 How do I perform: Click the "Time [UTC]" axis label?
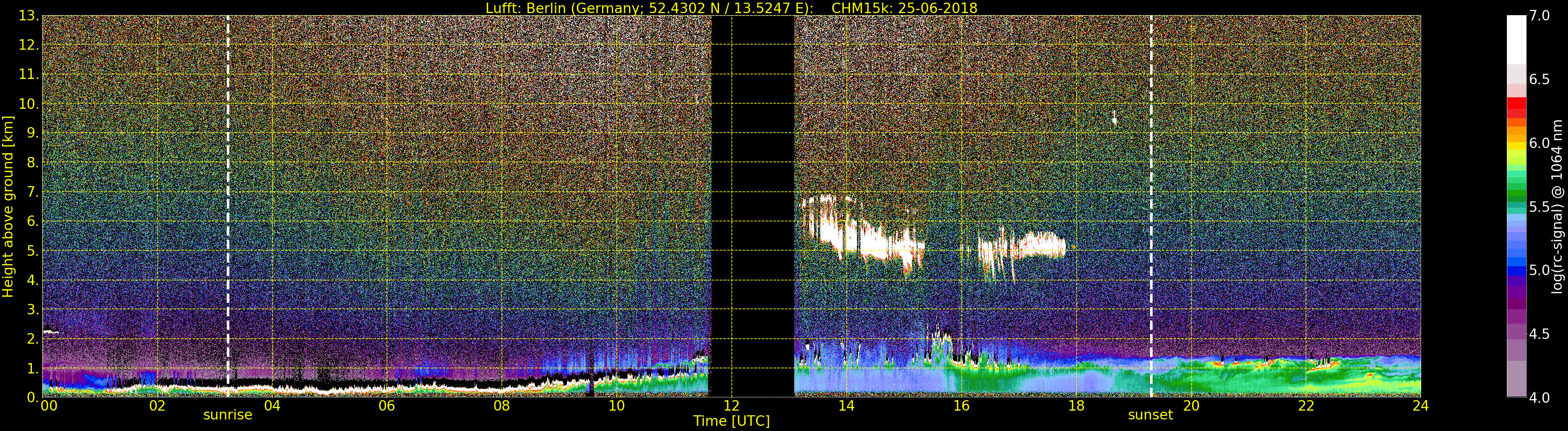731,421
